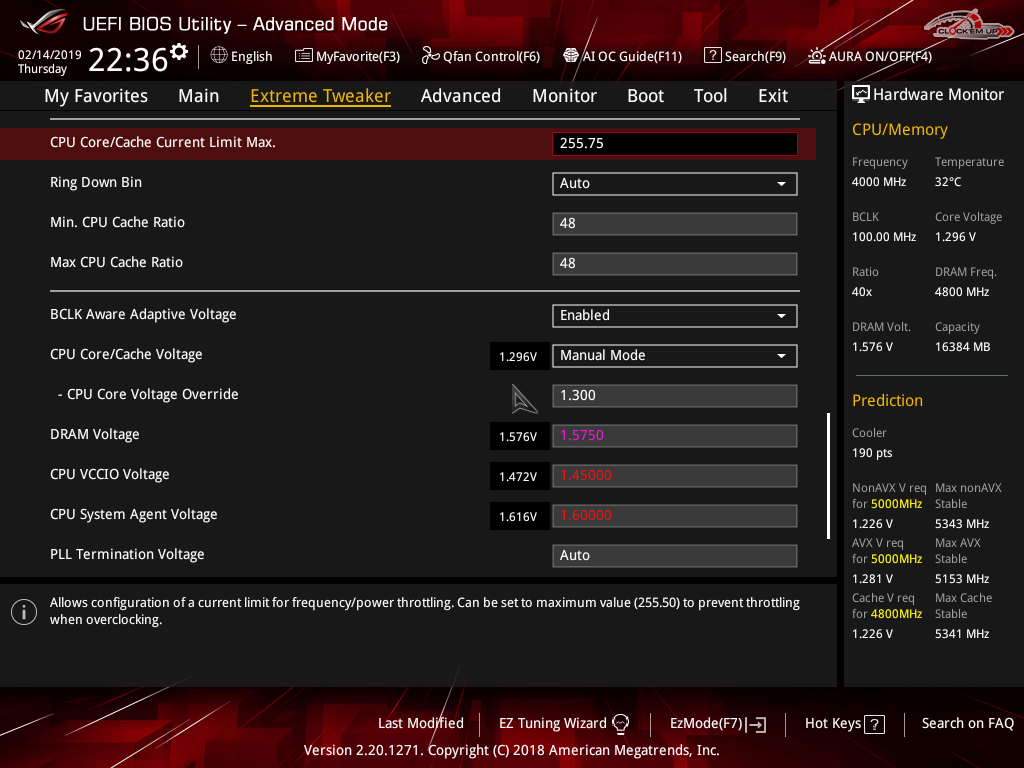
Task: Click the info icon beside help description
Action: pyautogui.click(x=24, y=612)
